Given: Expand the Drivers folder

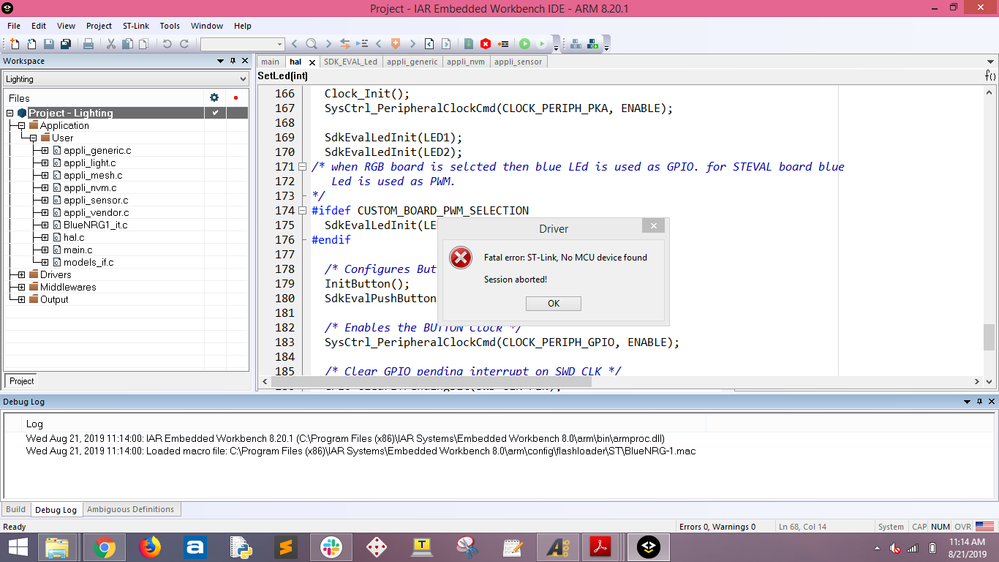Looking at the screenshot, I should pos(22,275).
